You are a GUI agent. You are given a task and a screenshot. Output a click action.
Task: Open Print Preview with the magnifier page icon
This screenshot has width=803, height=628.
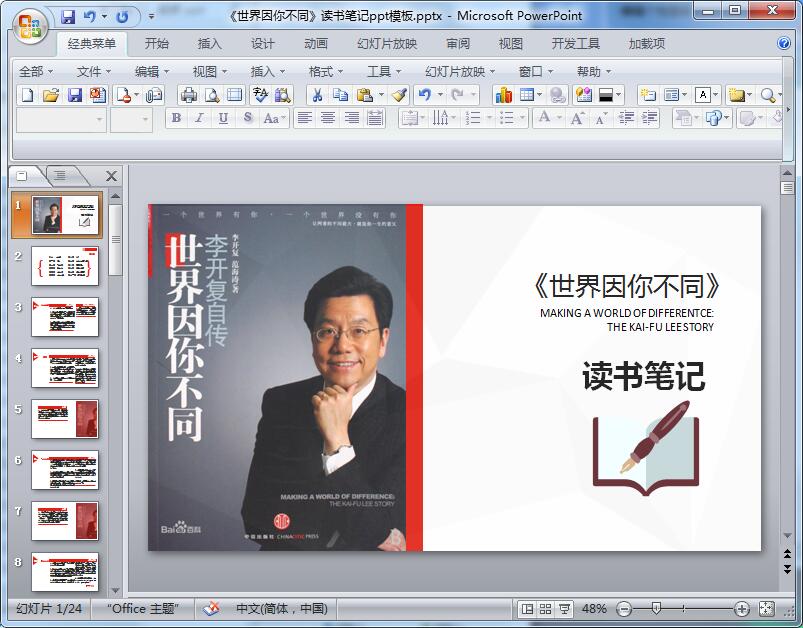[212, 95]
